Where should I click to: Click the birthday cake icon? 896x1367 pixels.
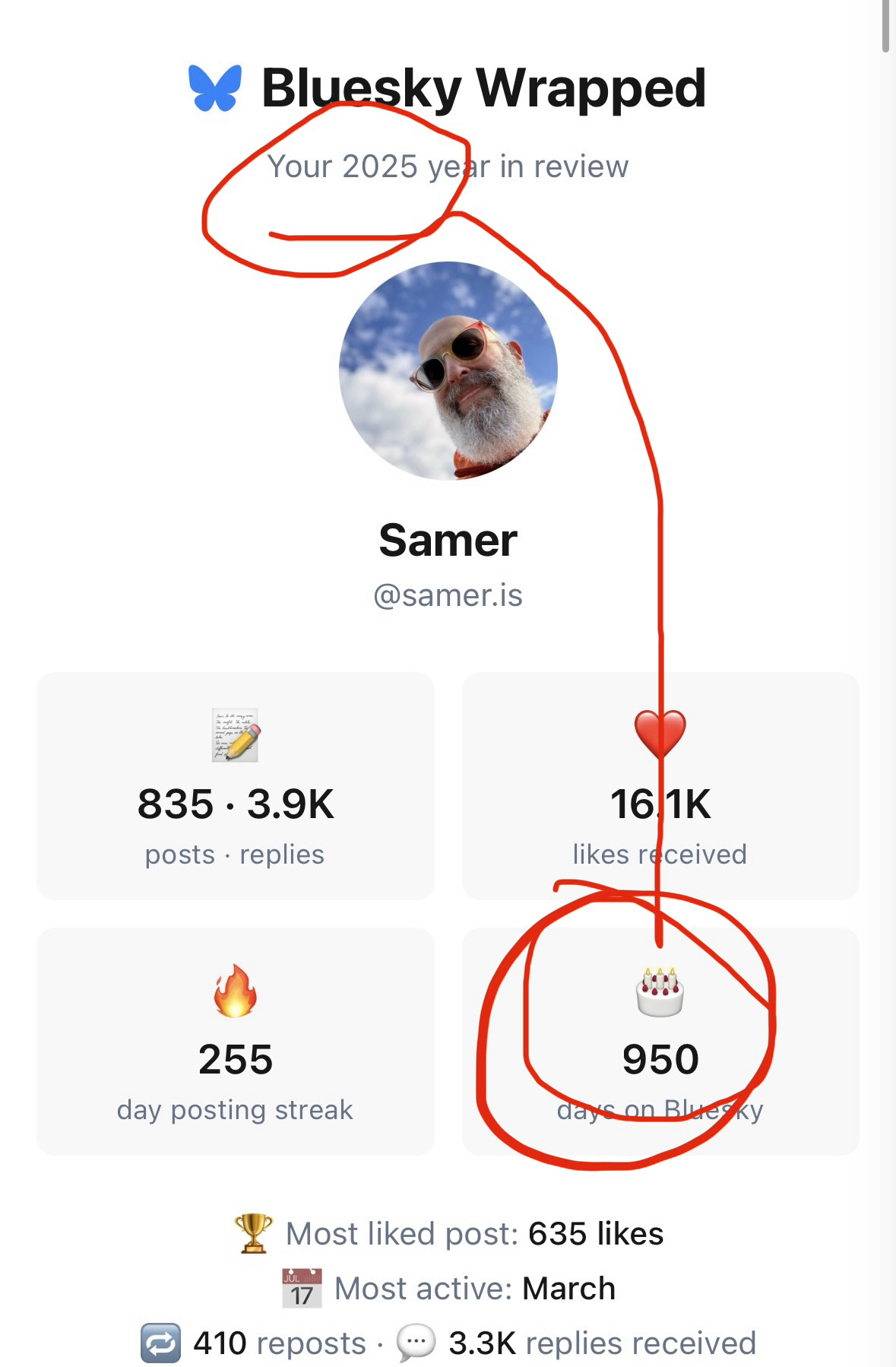click(660, 991)
